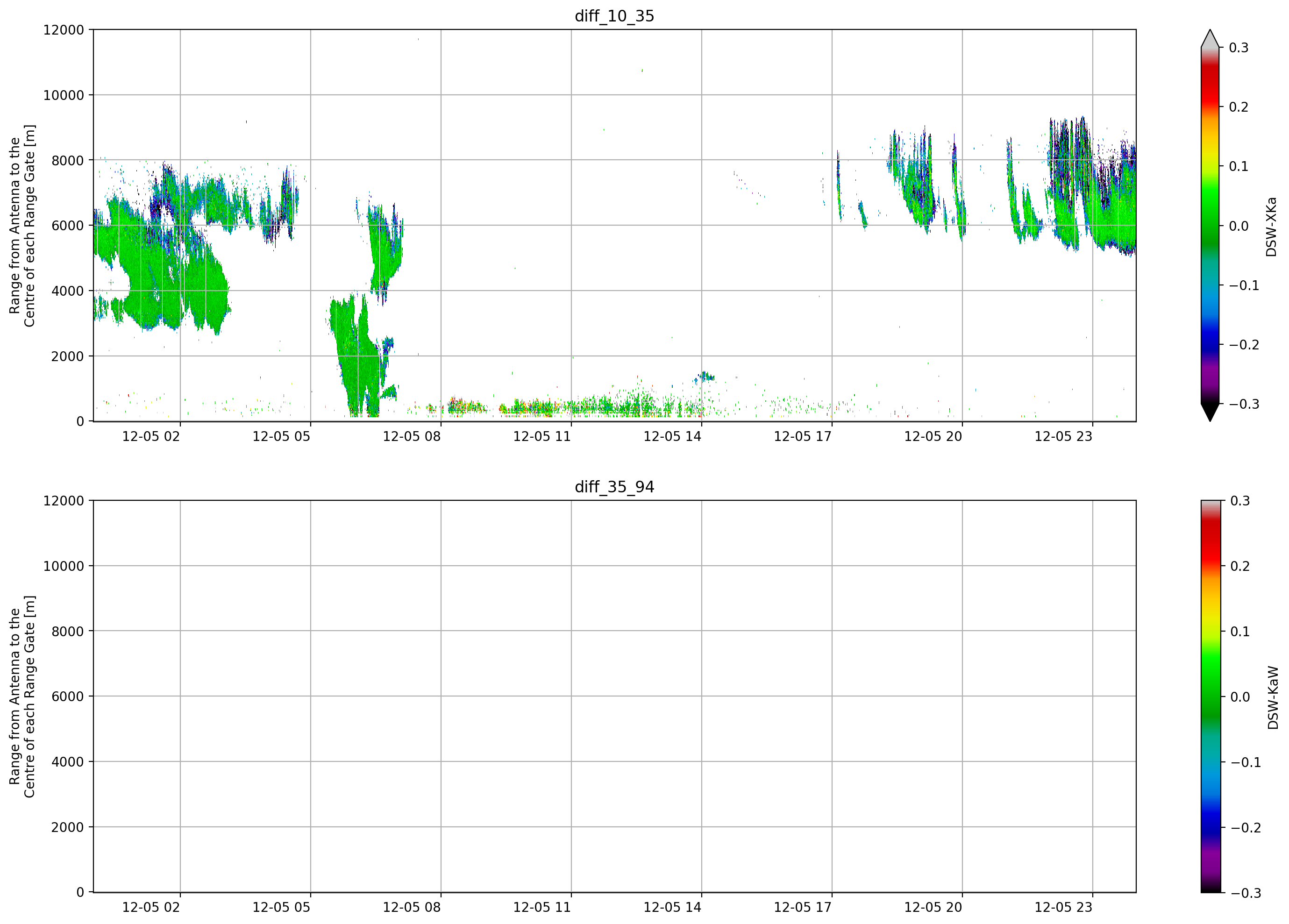Click '12-05 17' x-tick under diff_10_35 plot
This screenshot has height=924, width=1289.
[x=803, y=436]
